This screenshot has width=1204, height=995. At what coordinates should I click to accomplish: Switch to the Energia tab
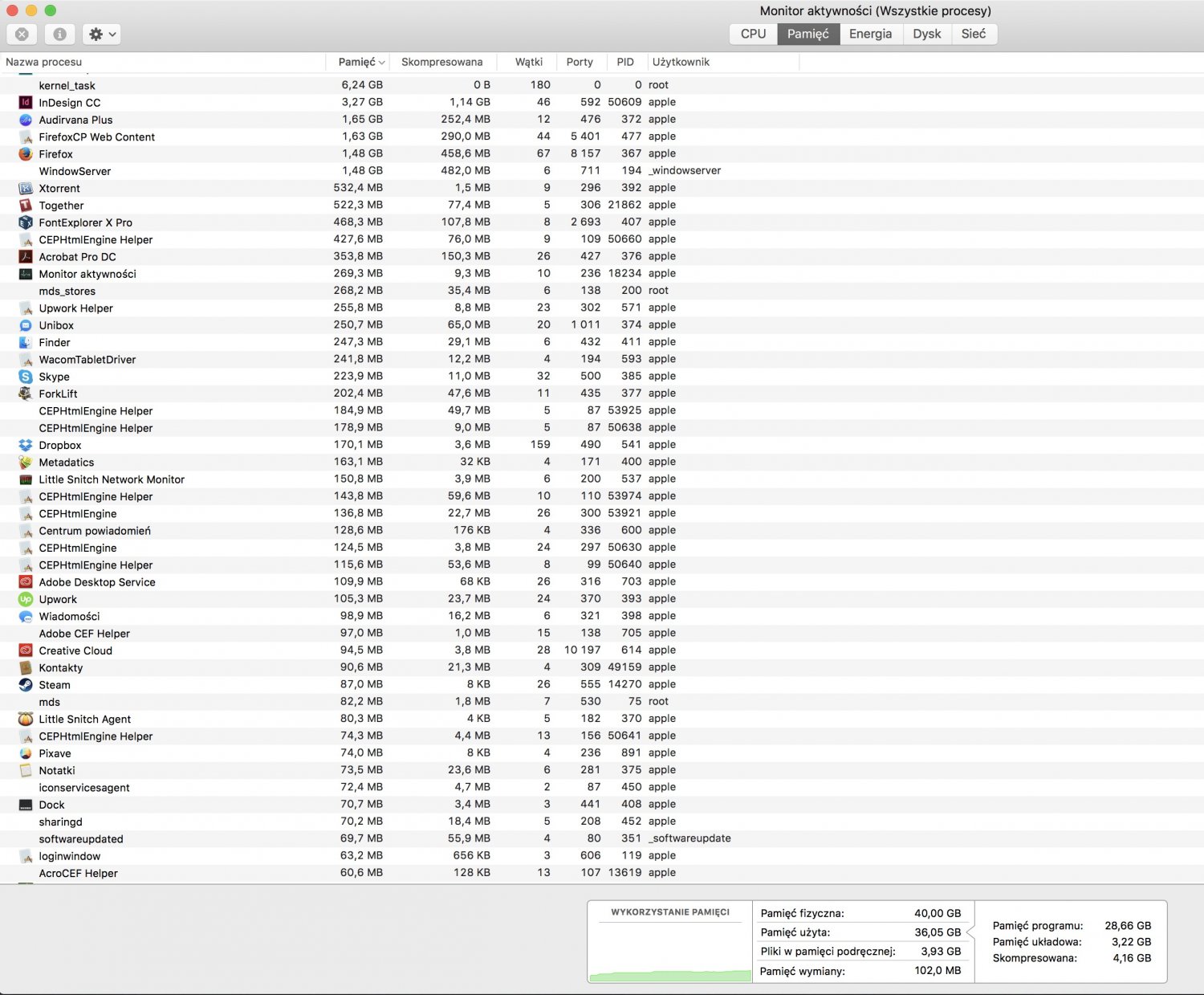(870, 34)
